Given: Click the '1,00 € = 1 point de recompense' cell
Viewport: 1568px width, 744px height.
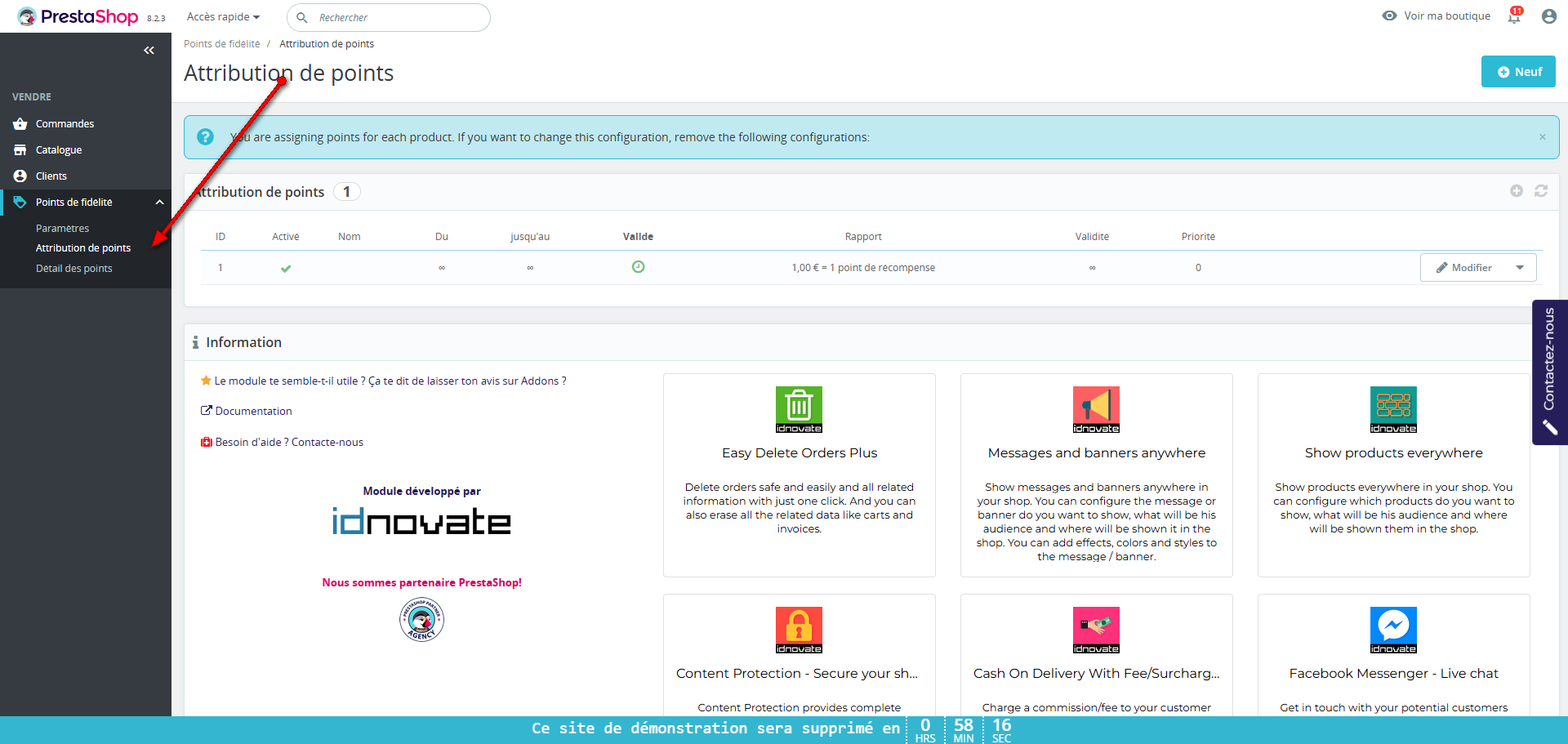Looking at the screenshot, I should tap(863, 268).
